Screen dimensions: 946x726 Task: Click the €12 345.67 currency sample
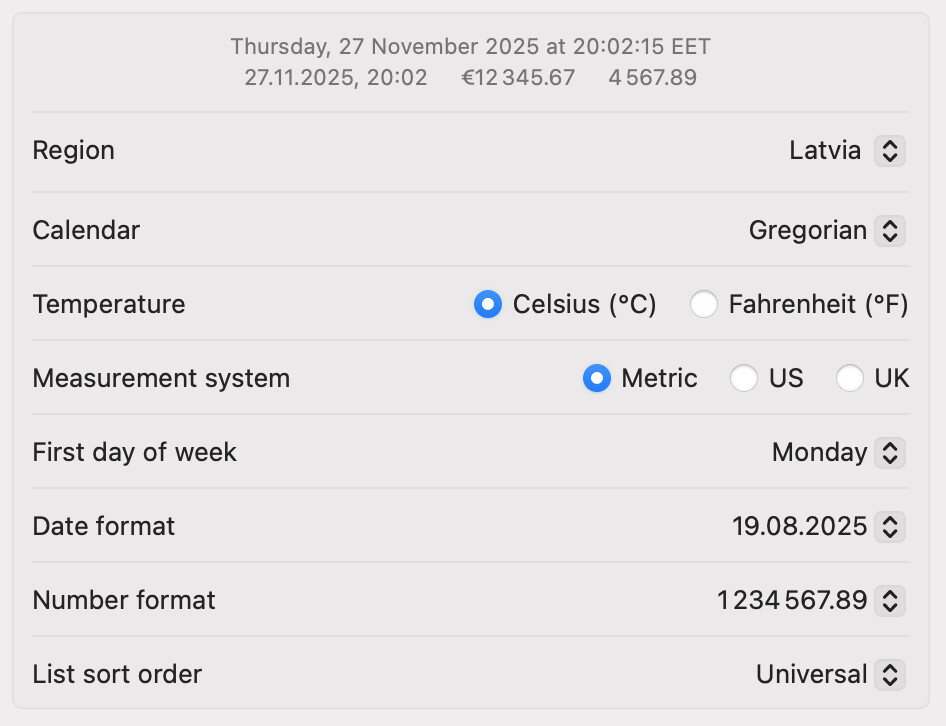point(518,78)
